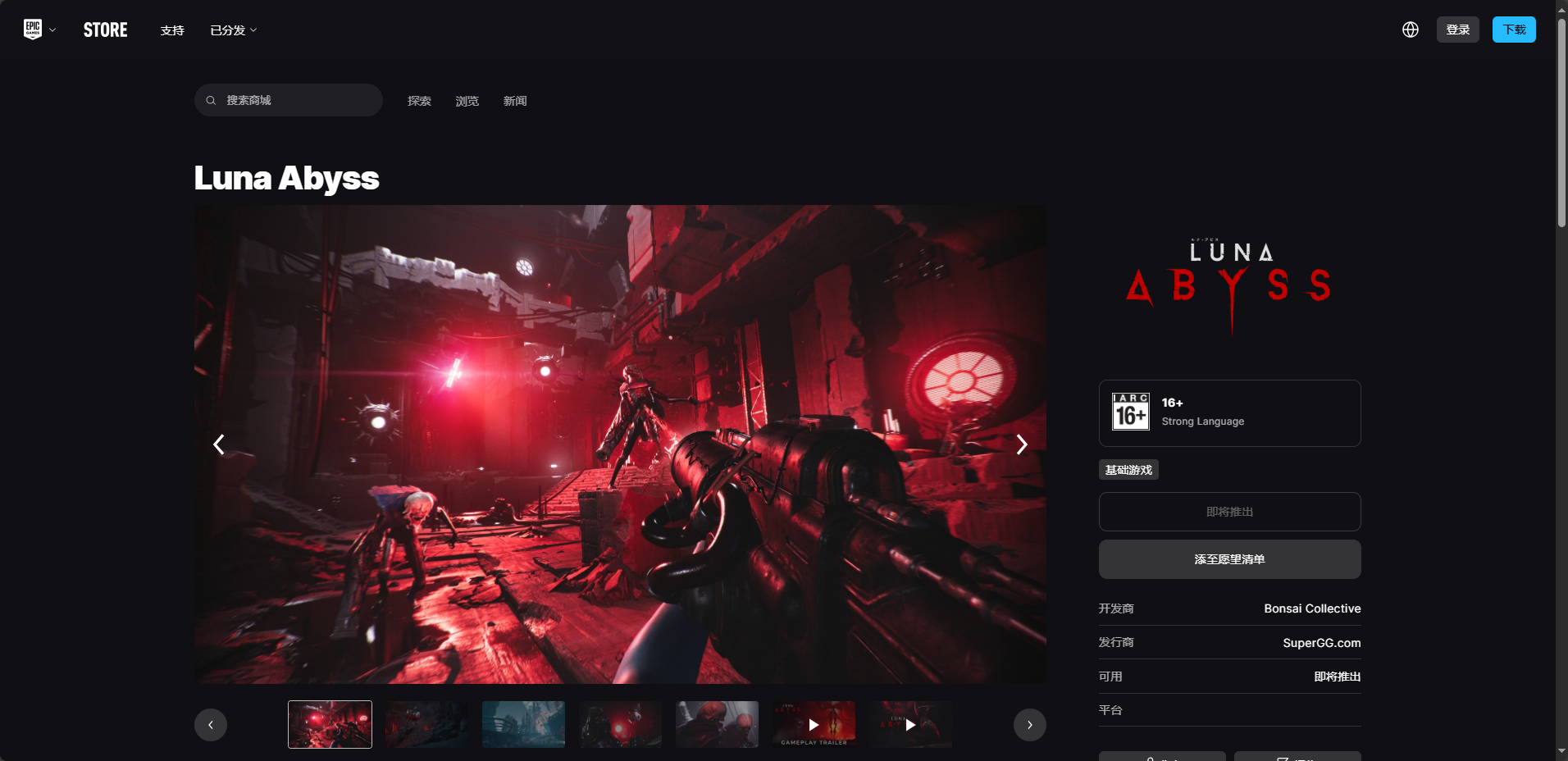Click the magnifier icon in store search

tap(211, 100)
